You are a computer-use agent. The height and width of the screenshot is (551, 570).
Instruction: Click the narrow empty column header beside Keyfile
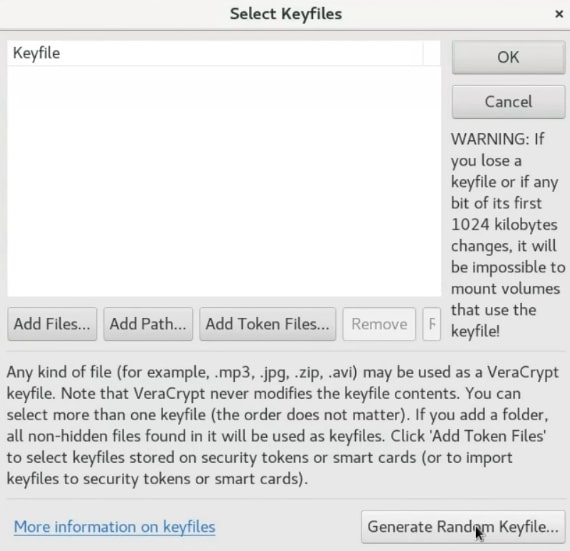coord(431,53)
